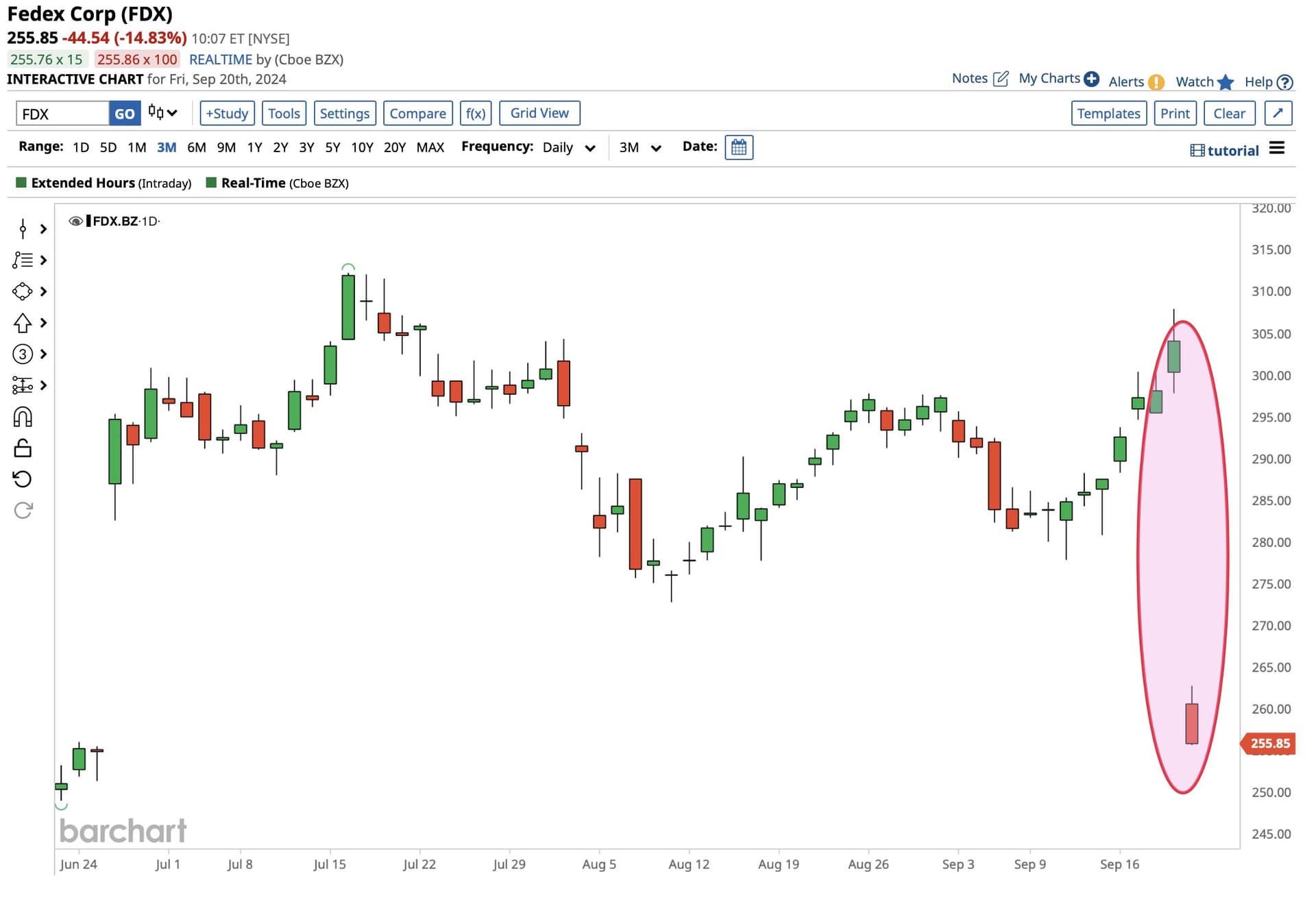Click the Watch star icon
The image size is (1316, 900).
[1226, 82]
